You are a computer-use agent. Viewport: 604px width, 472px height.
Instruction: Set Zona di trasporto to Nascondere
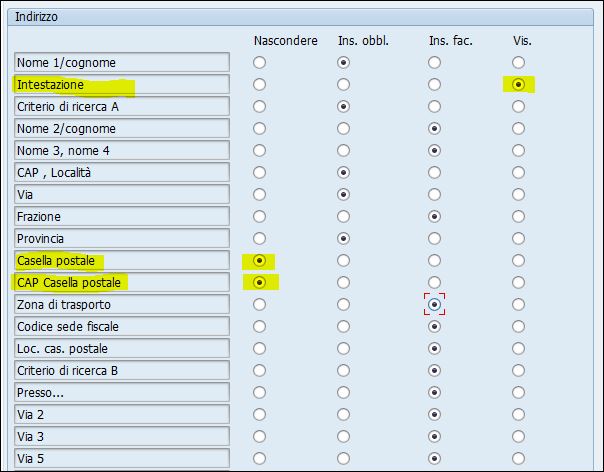[259, 304]
